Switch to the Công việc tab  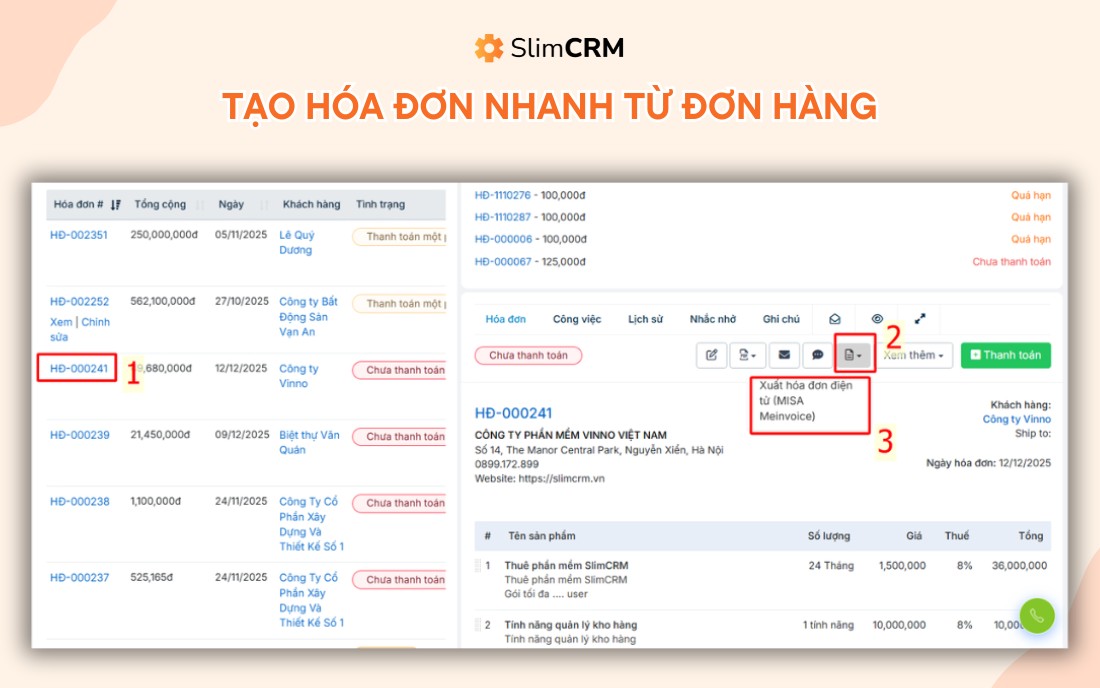coord(577,319)
